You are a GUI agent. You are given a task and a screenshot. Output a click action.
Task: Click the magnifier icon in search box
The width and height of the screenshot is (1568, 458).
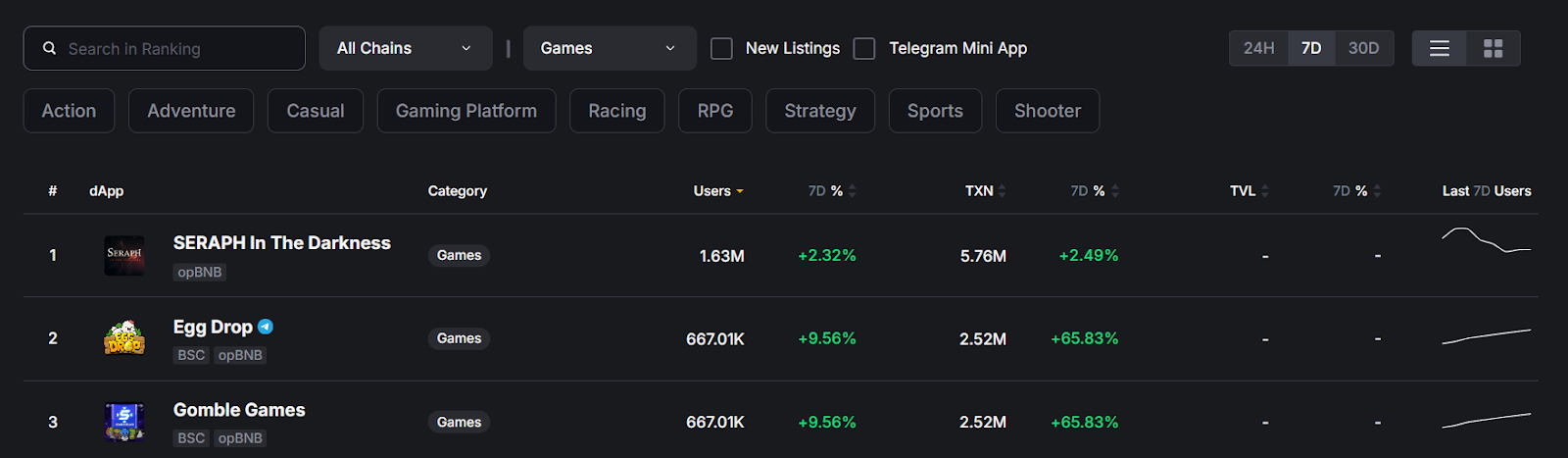(49, 48)
